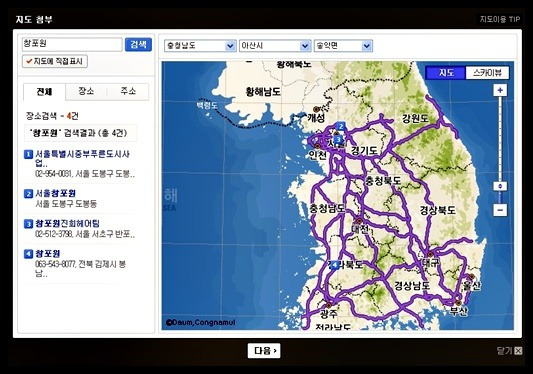The height and width of the screenshot is (374, 533).
Task: Click 부산 city marker on map
Action: tap(459, 303)
